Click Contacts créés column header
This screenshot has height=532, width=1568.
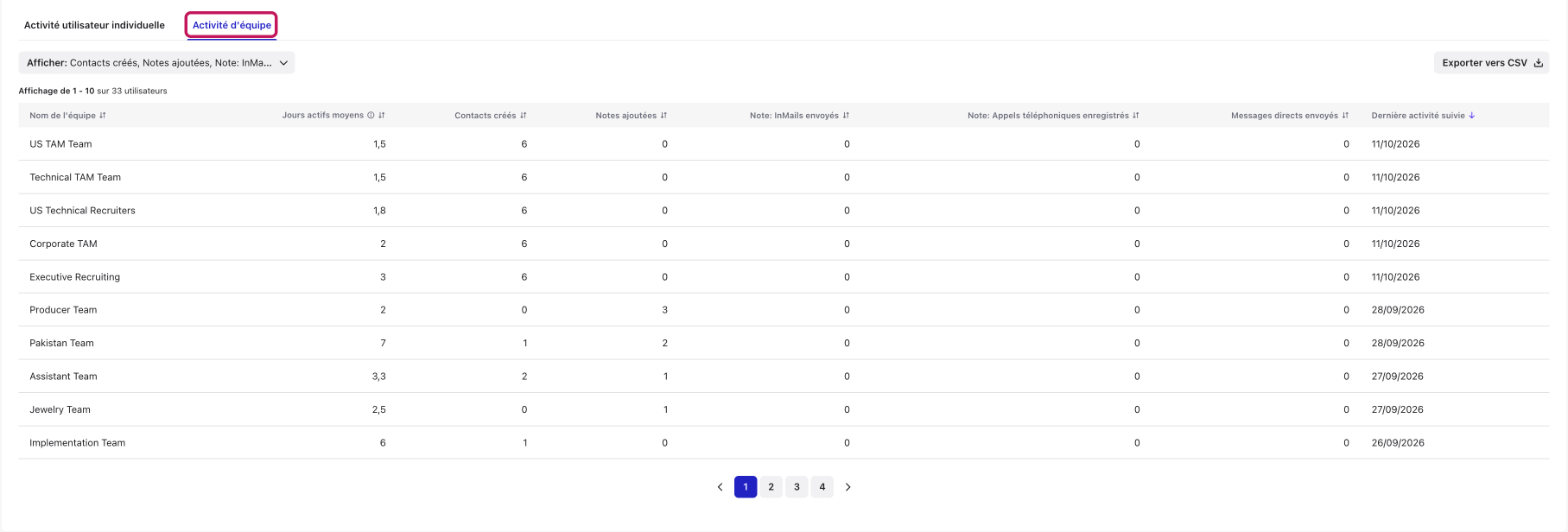click(485, 115)
